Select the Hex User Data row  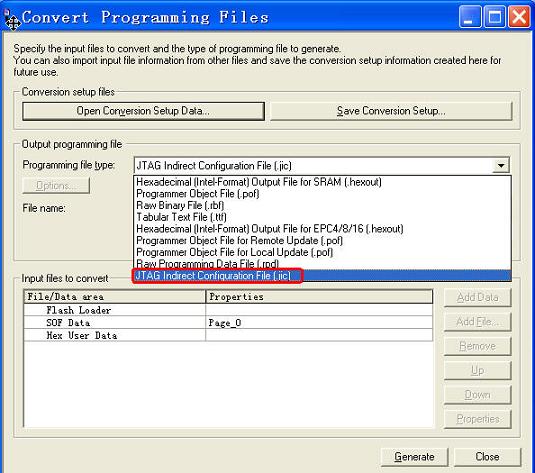[228, 335]
